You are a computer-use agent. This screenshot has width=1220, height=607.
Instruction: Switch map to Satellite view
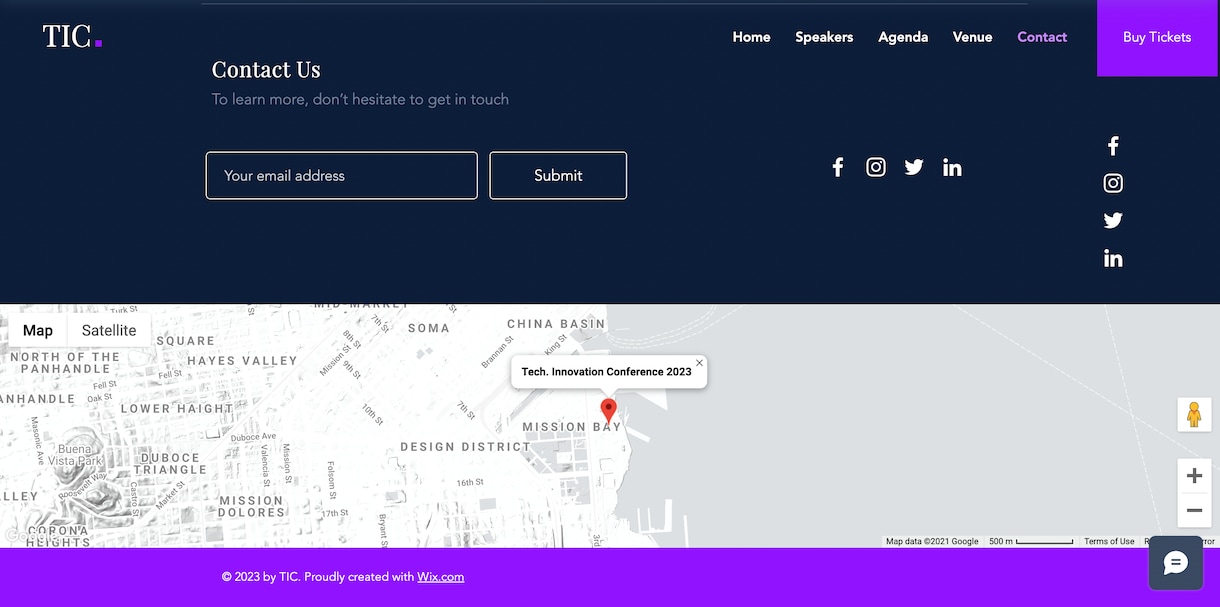click(x=109, y=331)
